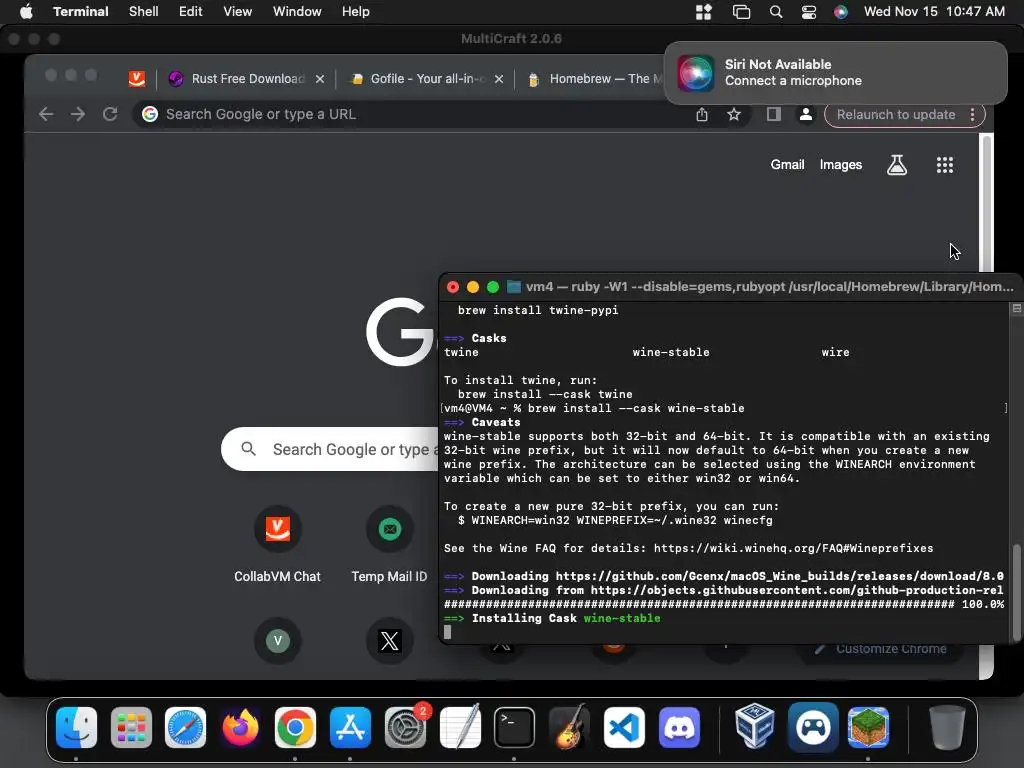Launch Firefox from the Dock

(240, 727)
